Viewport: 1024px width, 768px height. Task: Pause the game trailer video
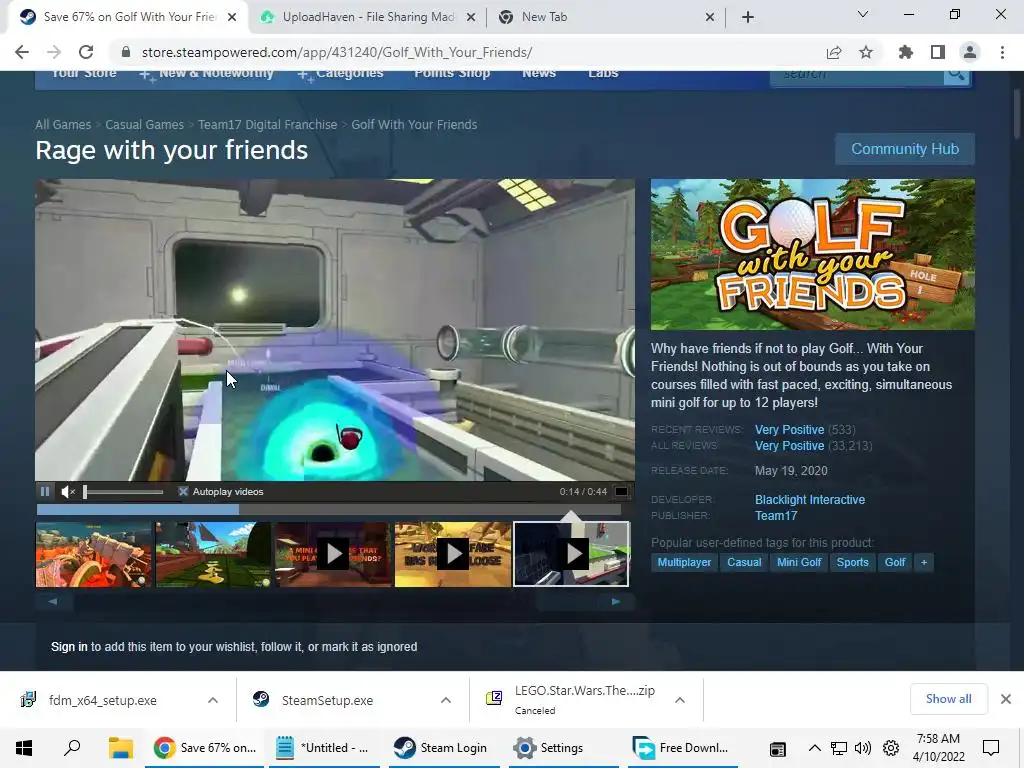(x=44, y=492)
